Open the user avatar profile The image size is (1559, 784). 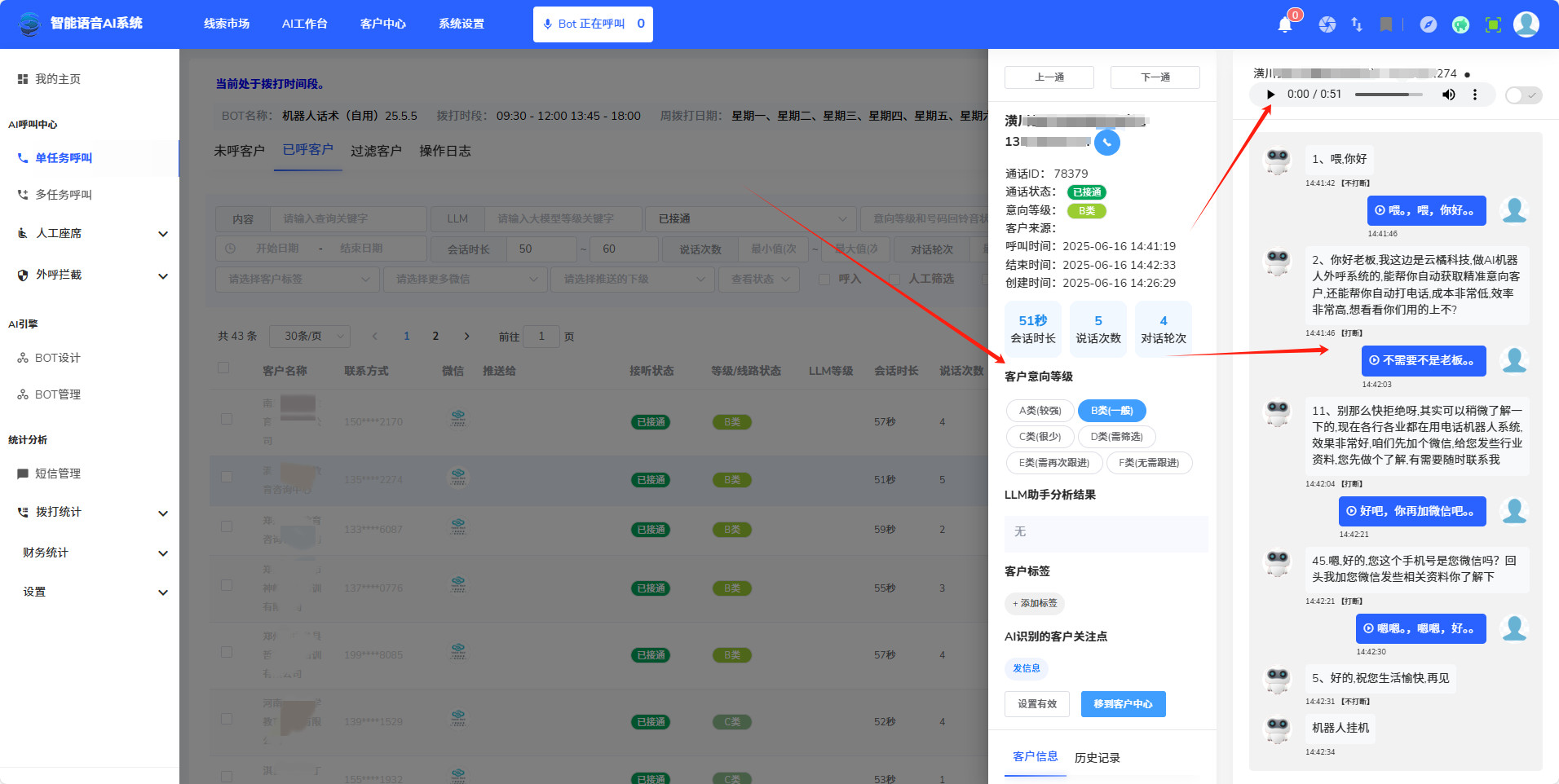1526,24
